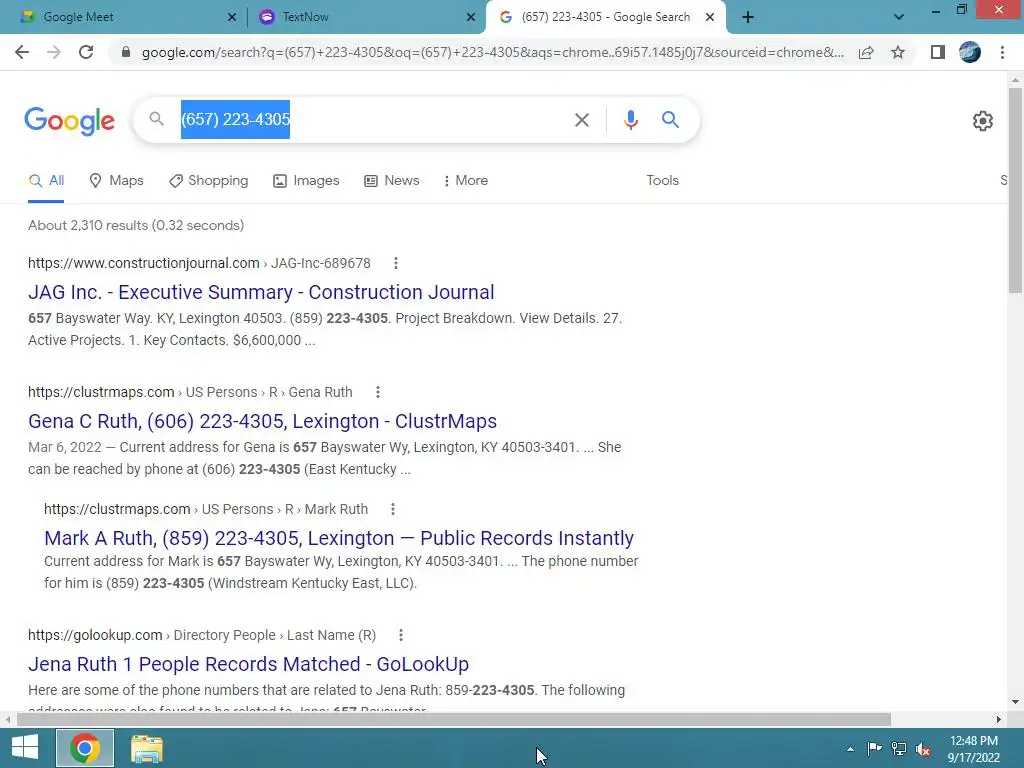The height and width of the screenshot is (768, 1024).
Task: Click the Chrome taskbar icon
Action: [x=85, y=748]
